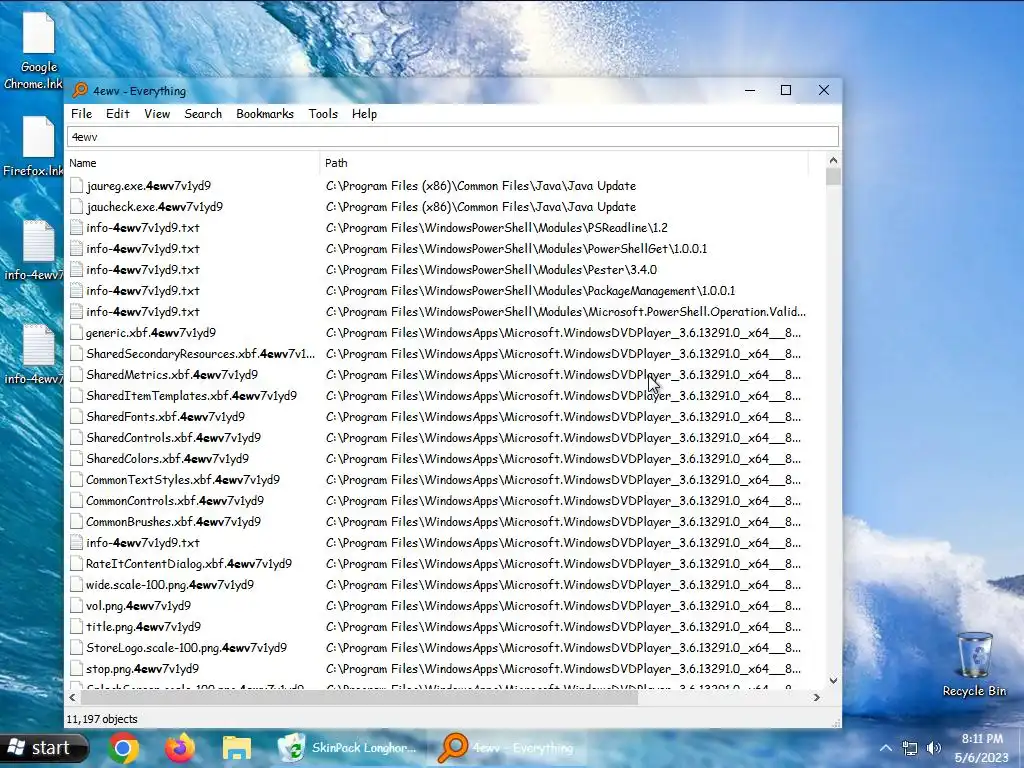This screenshot has width=1024, height=768.
Task: Select RateItContentDialog.xbf.4ewv7v1yd9 file name
Action: pos(189,564)
